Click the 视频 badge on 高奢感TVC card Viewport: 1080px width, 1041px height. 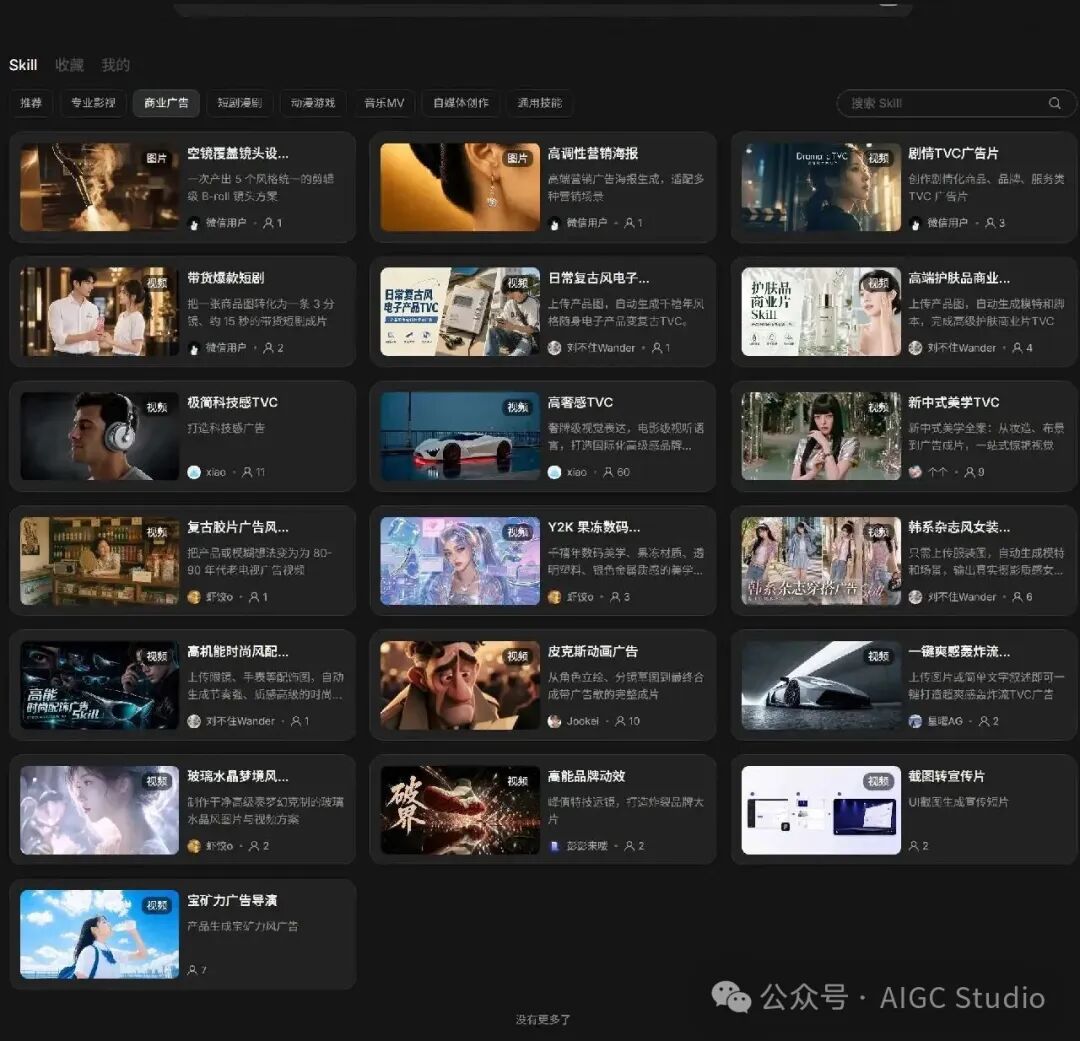[x=518, y=408]
